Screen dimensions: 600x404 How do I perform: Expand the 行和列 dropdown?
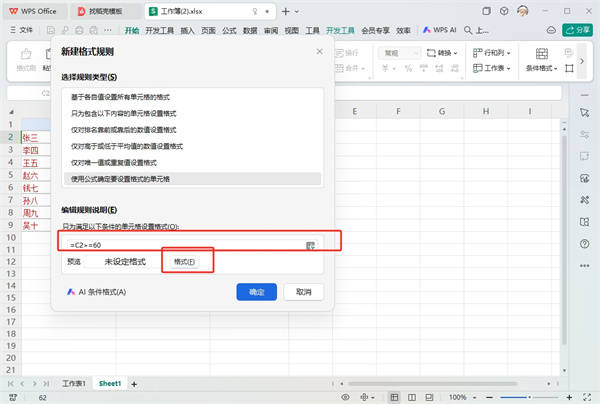click(492, 52)
